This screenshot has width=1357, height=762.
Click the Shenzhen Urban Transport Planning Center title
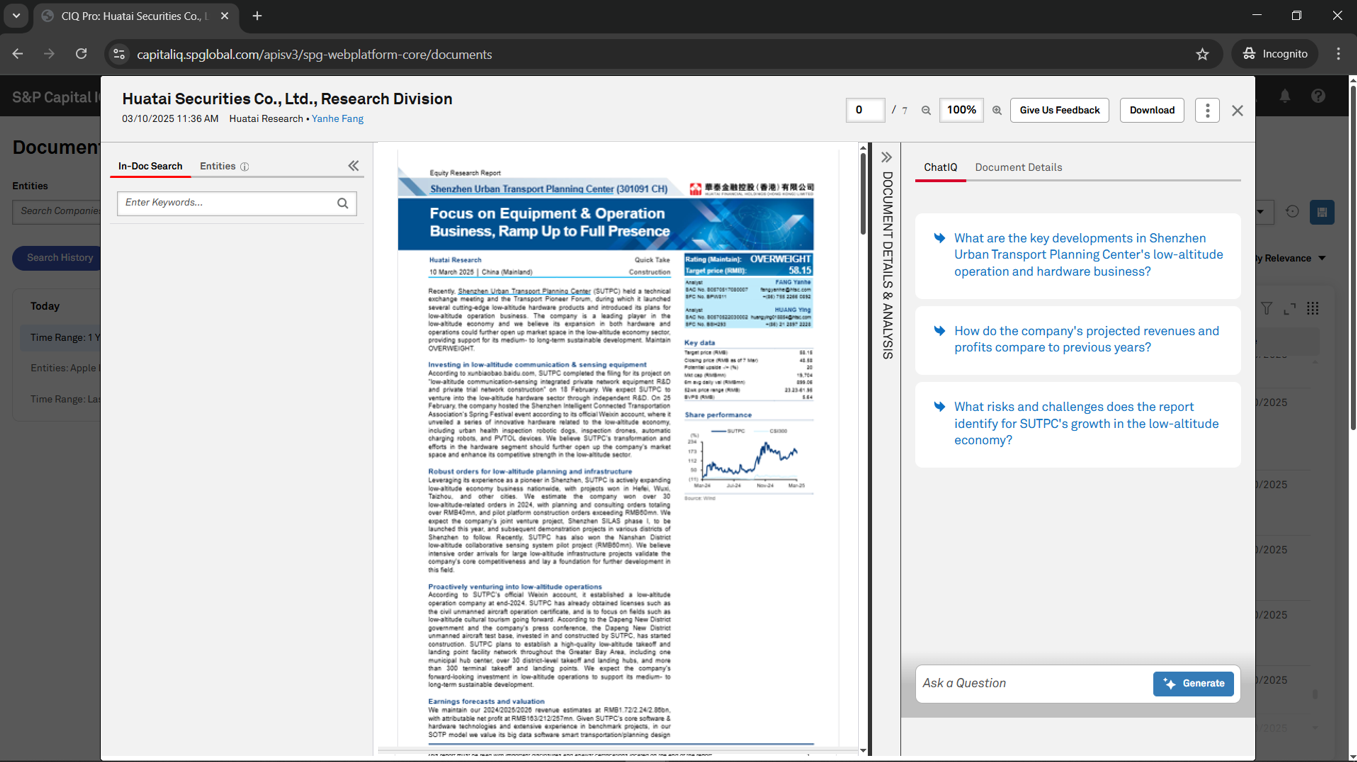point(549,188)
